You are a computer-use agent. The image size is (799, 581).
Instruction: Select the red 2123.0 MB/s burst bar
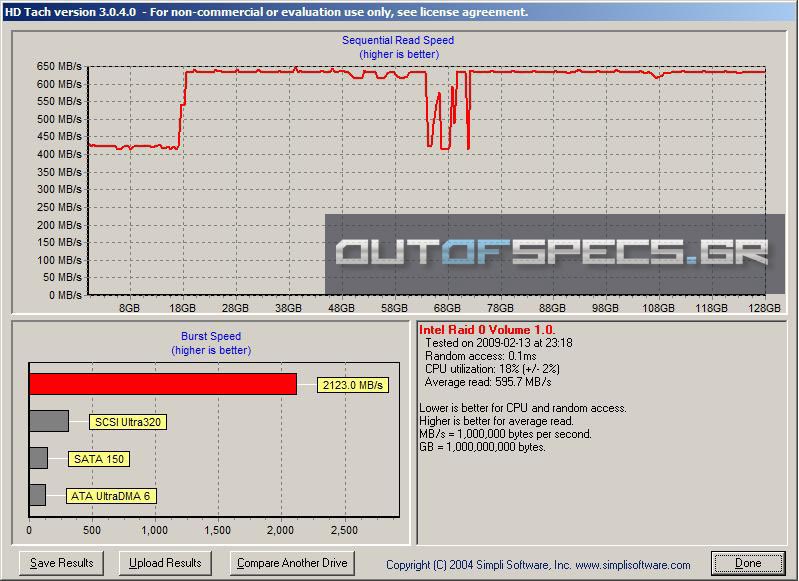[x=163, y=384]
